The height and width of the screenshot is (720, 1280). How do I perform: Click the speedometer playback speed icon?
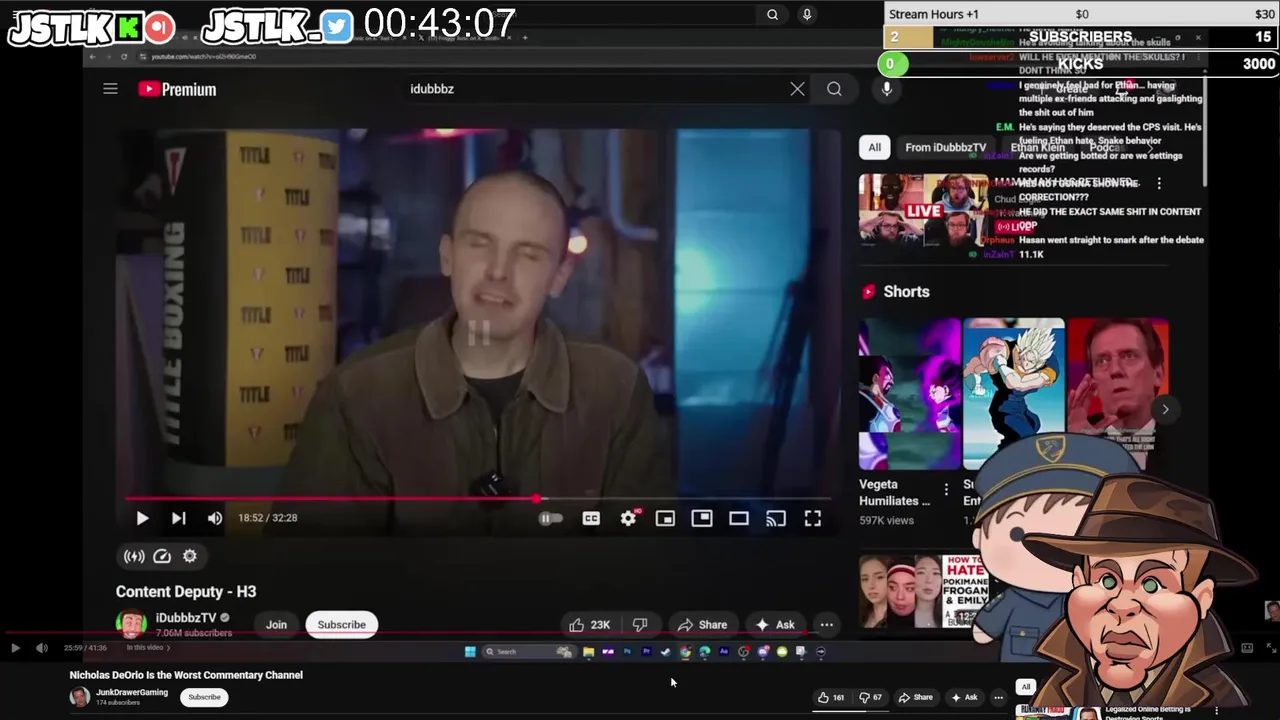pos(162,556)
